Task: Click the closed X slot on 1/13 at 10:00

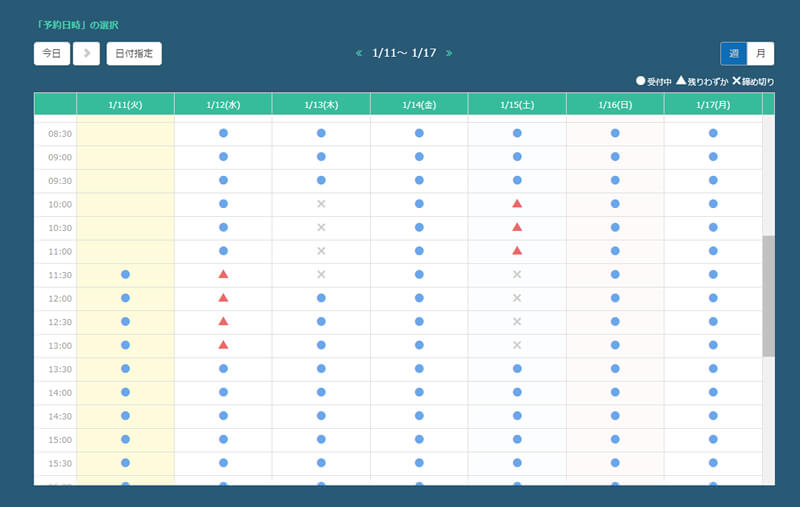Action: pyautogui.click(x=321, y=203)
